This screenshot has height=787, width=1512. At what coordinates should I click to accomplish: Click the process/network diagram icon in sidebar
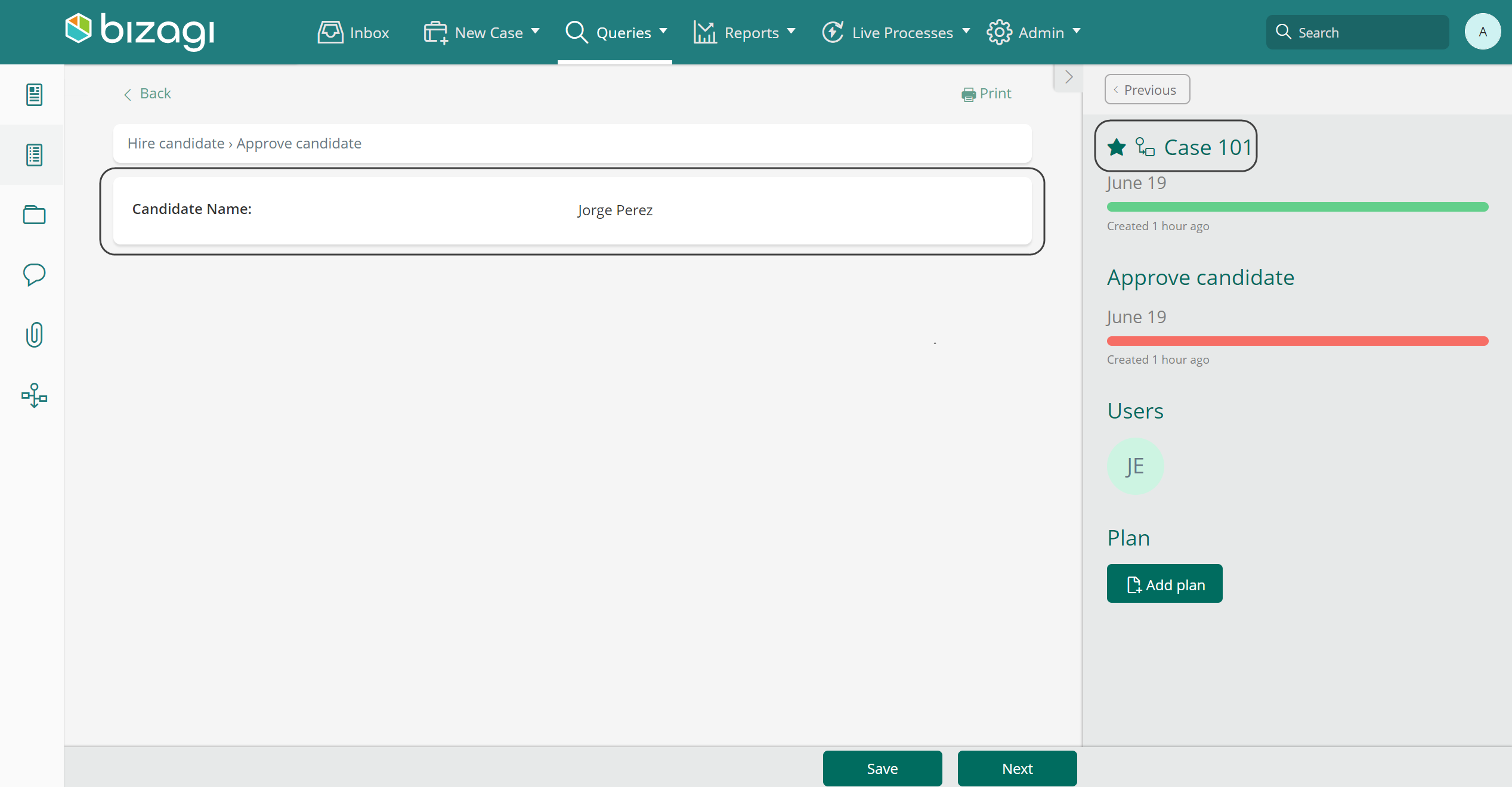tap(34, 395)
